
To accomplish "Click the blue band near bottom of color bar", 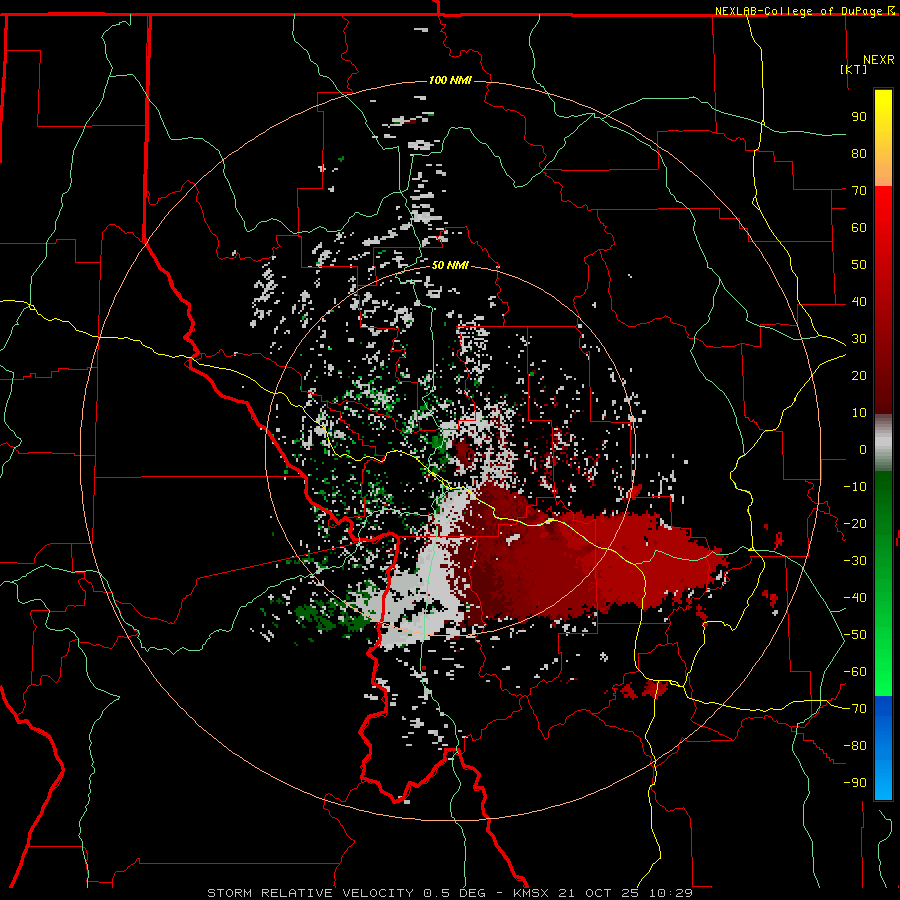I will click(x=883, y=746).
